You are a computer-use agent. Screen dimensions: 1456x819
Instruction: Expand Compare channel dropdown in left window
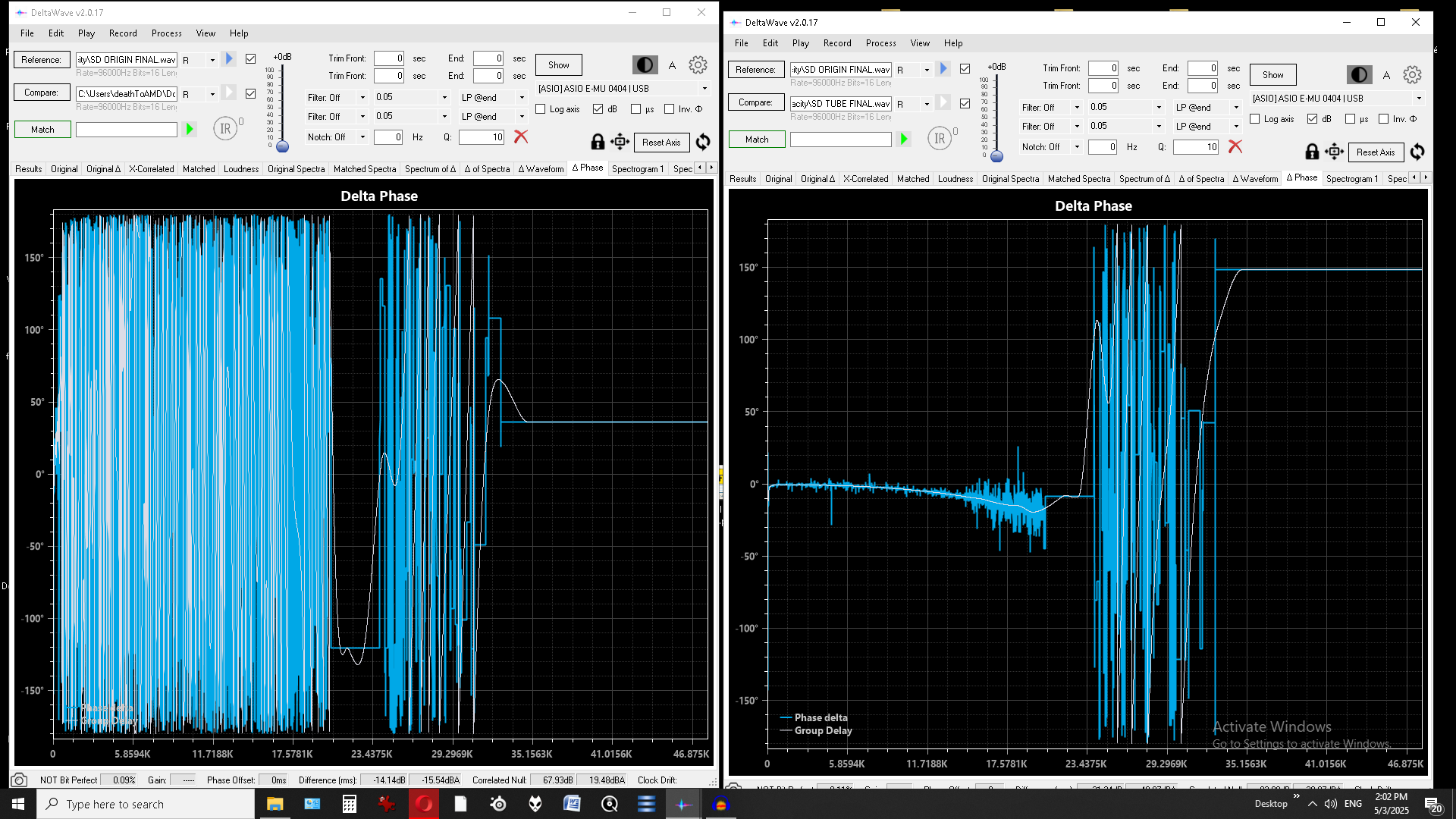(212, 94)
